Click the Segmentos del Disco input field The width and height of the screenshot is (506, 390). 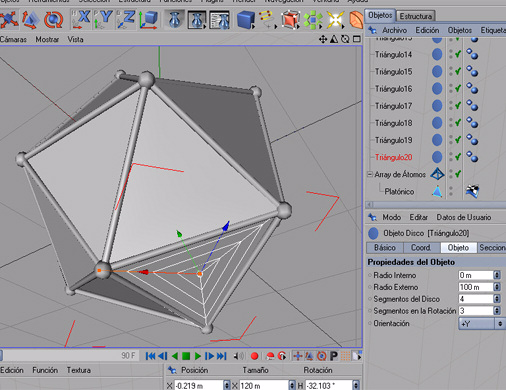[x=475, y=299]
